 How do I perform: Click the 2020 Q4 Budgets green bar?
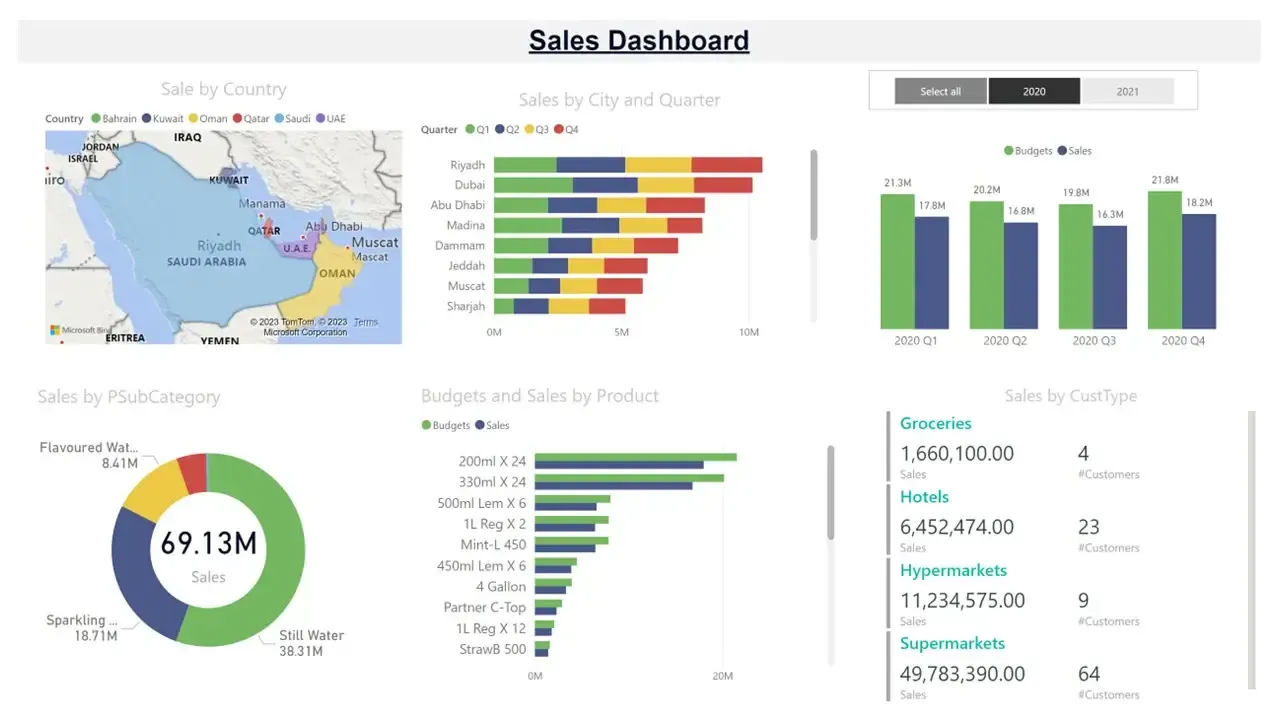coord(1164,260)
